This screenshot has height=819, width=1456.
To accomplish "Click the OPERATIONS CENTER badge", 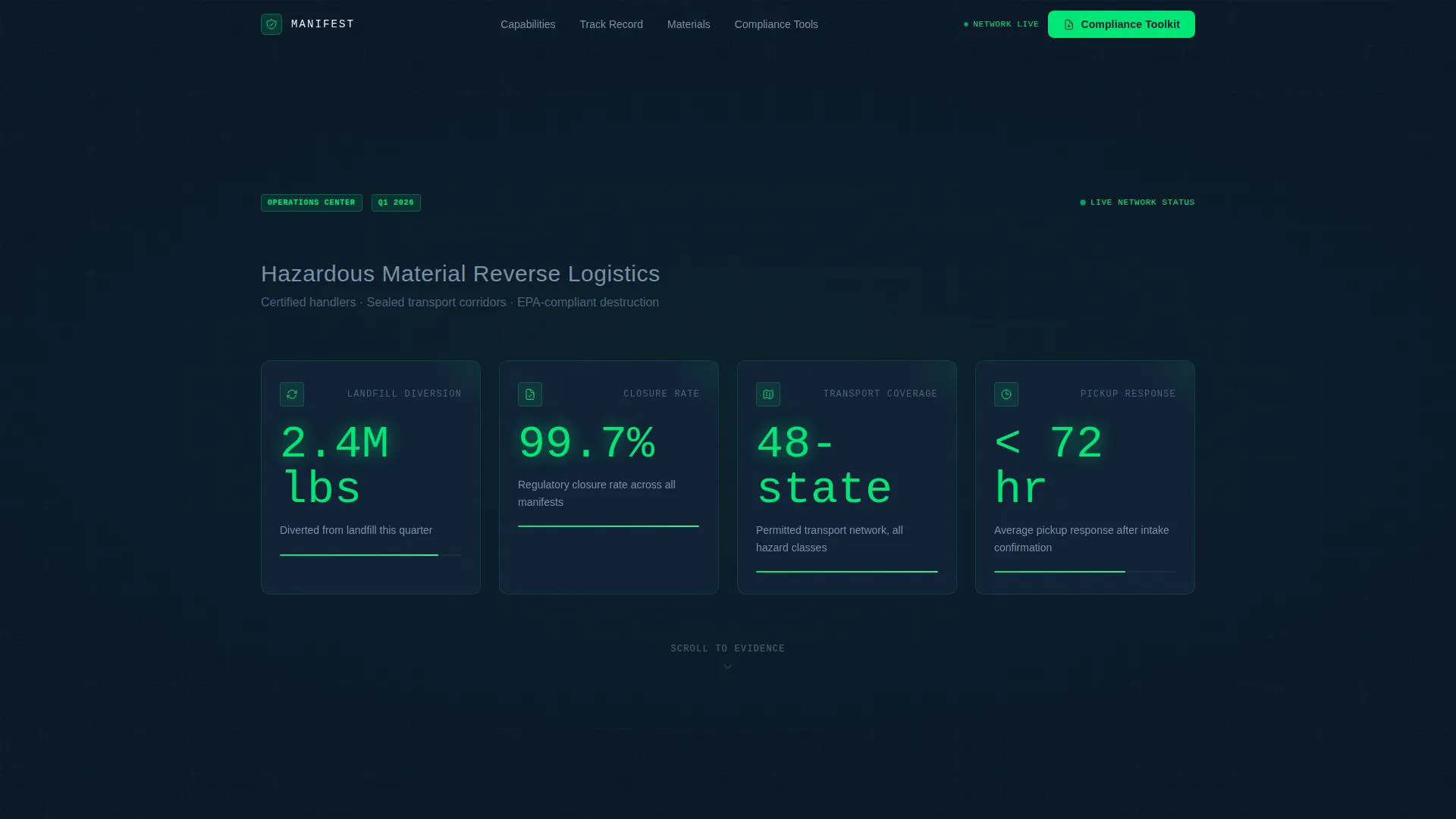I will click(x=312, y=202).
